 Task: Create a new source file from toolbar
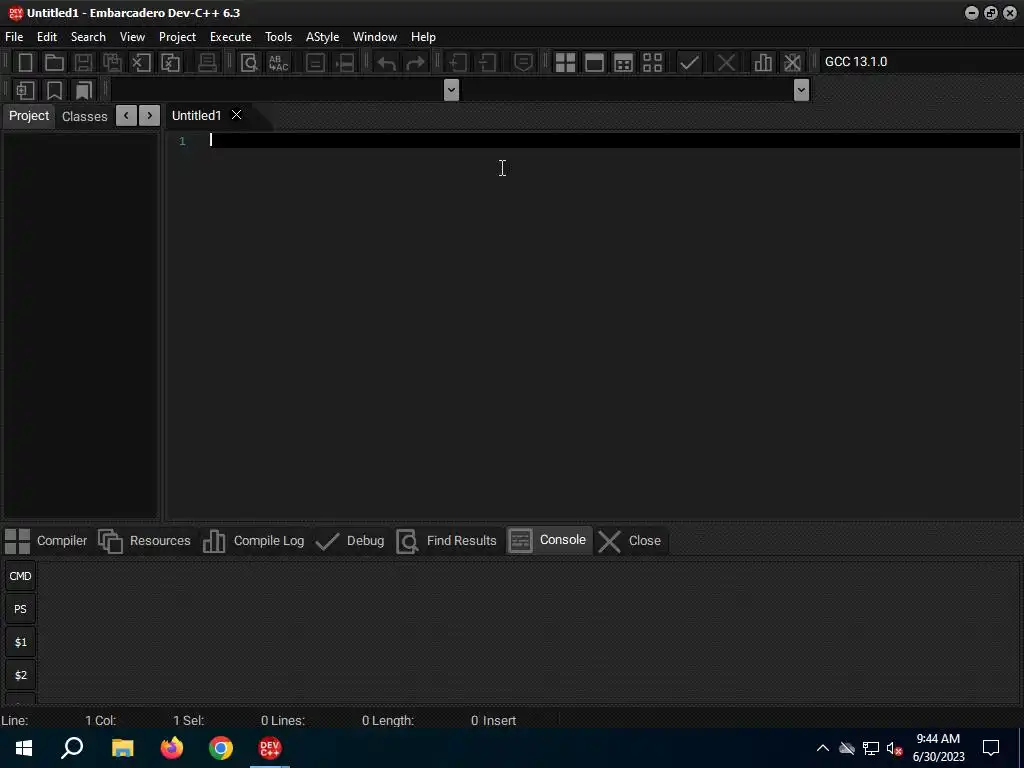pos(25,63)
